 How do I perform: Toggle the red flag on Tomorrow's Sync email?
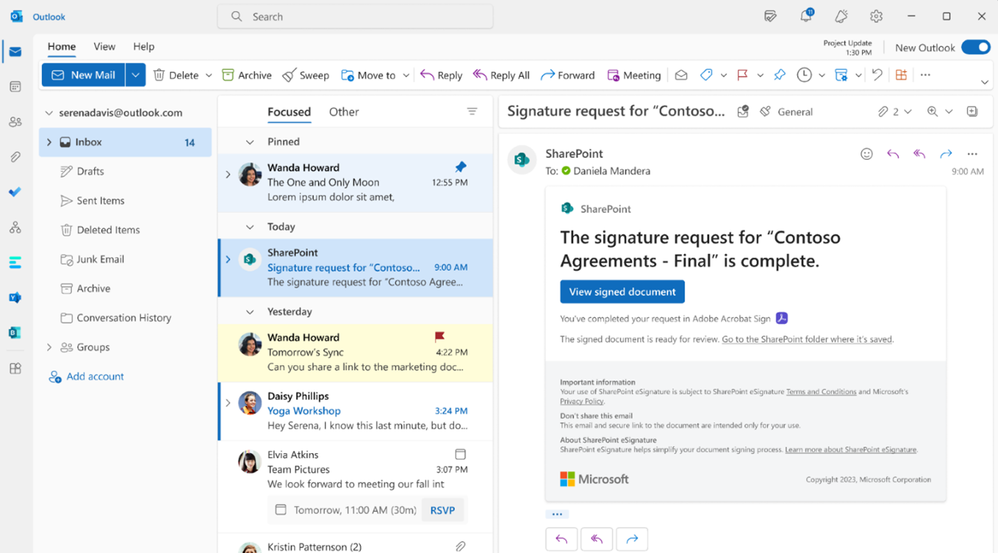(x=440, y=337)
